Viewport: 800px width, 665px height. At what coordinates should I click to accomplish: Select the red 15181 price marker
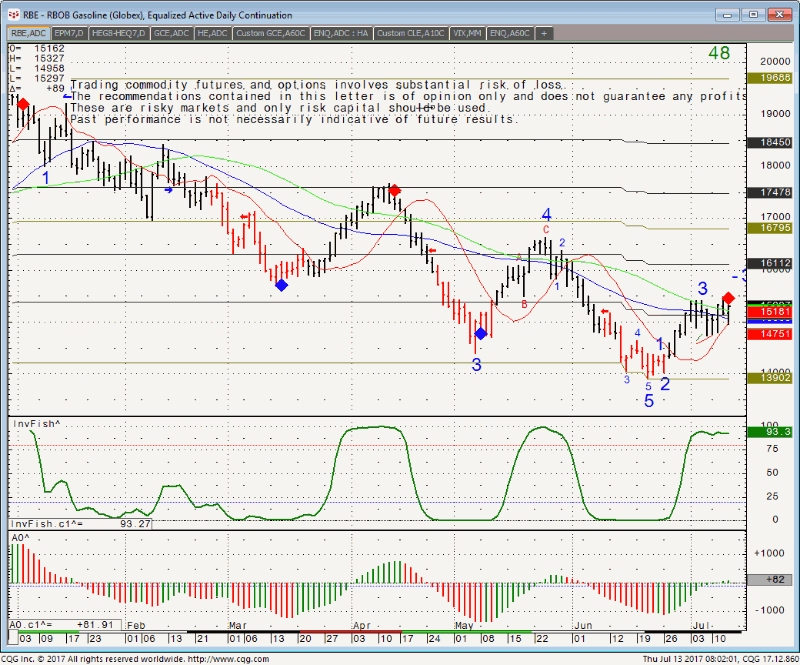click(769, 311)
